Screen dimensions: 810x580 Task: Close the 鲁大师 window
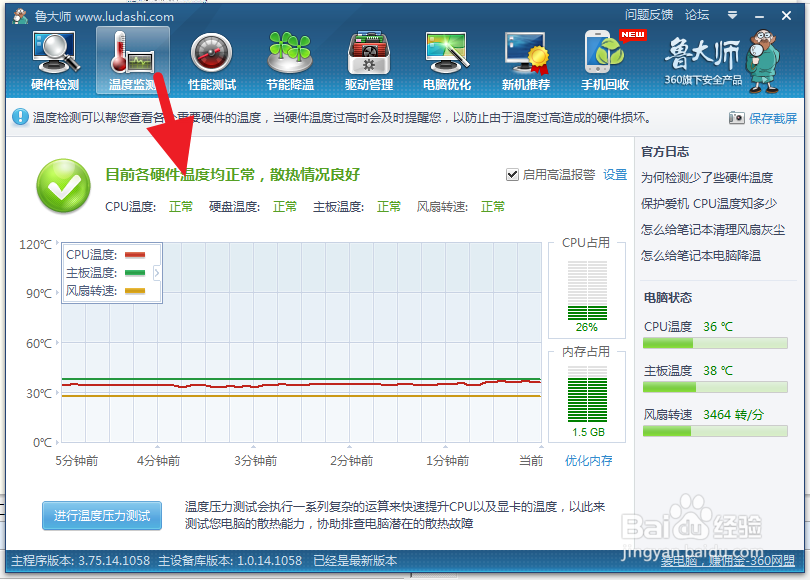pyautogui.click(x=786, y=16)
